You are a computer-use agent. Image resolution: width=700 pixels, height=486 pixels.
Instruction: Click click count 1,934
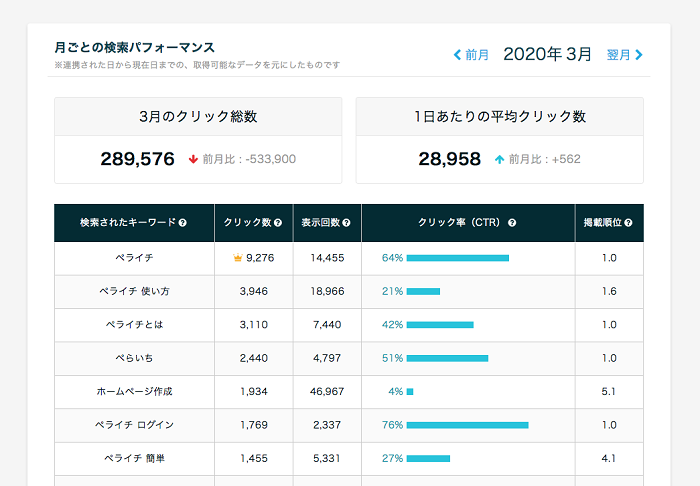254,392
